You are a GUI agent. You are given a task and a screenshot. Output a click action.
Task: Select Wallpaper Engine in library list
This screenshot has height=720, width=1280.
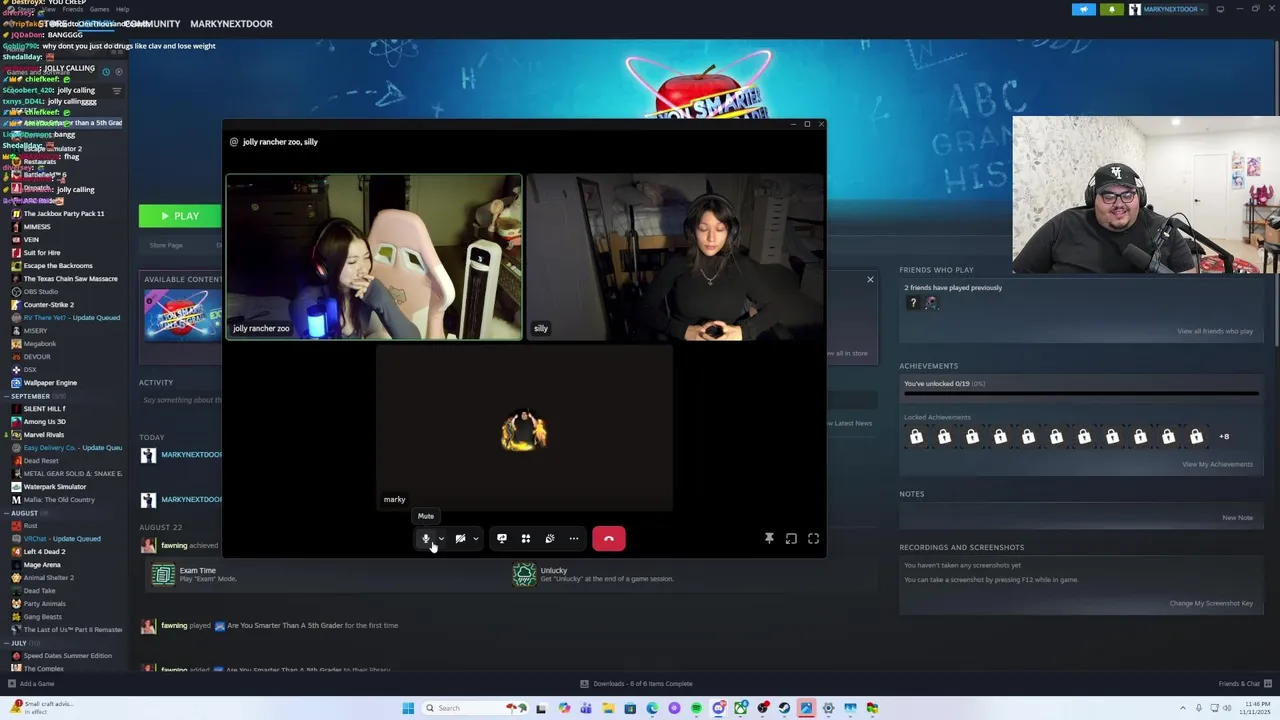[x=50, y=382]
